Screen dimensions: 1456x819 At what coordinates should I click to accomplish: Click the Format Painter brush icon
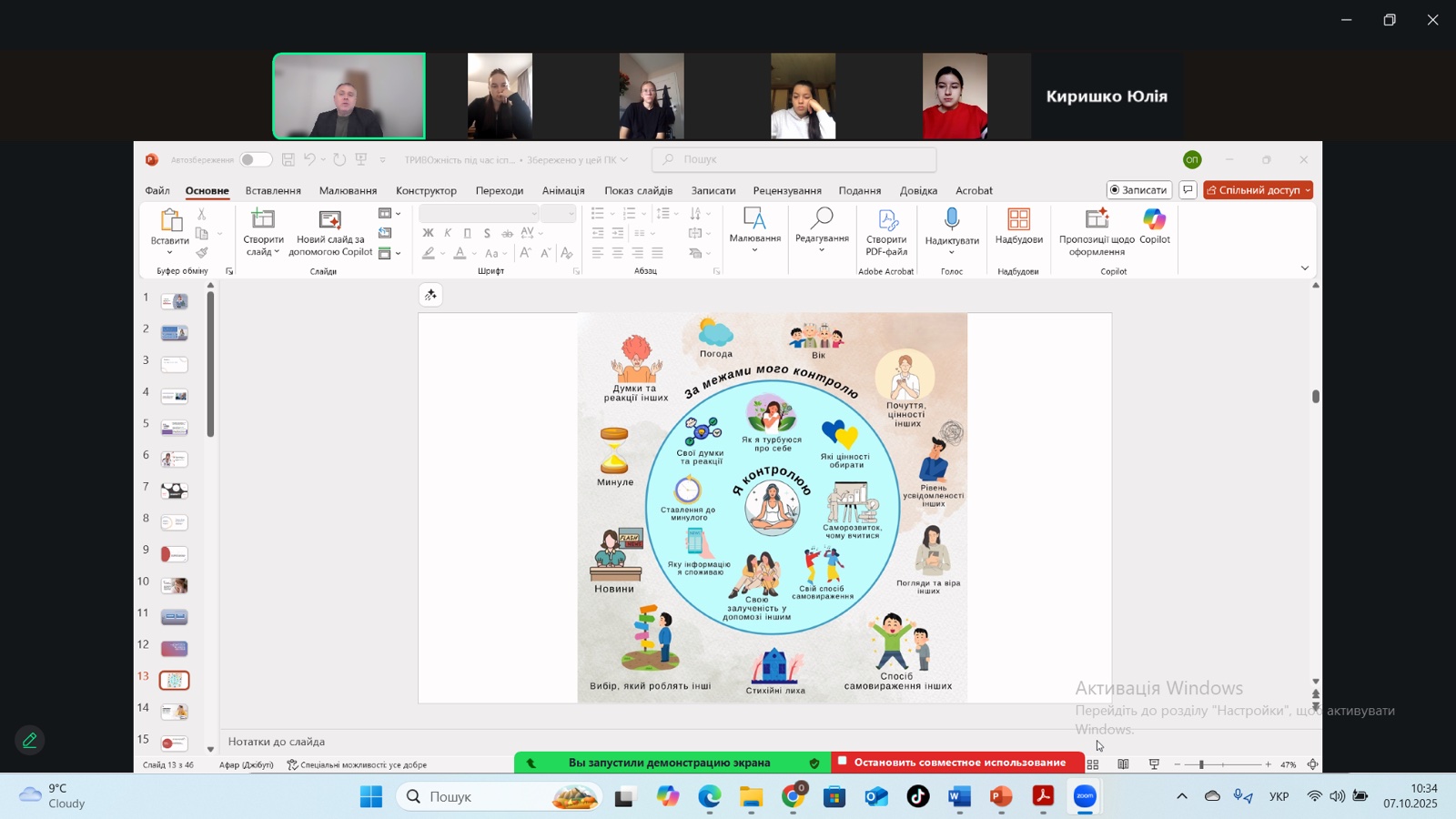202,253
